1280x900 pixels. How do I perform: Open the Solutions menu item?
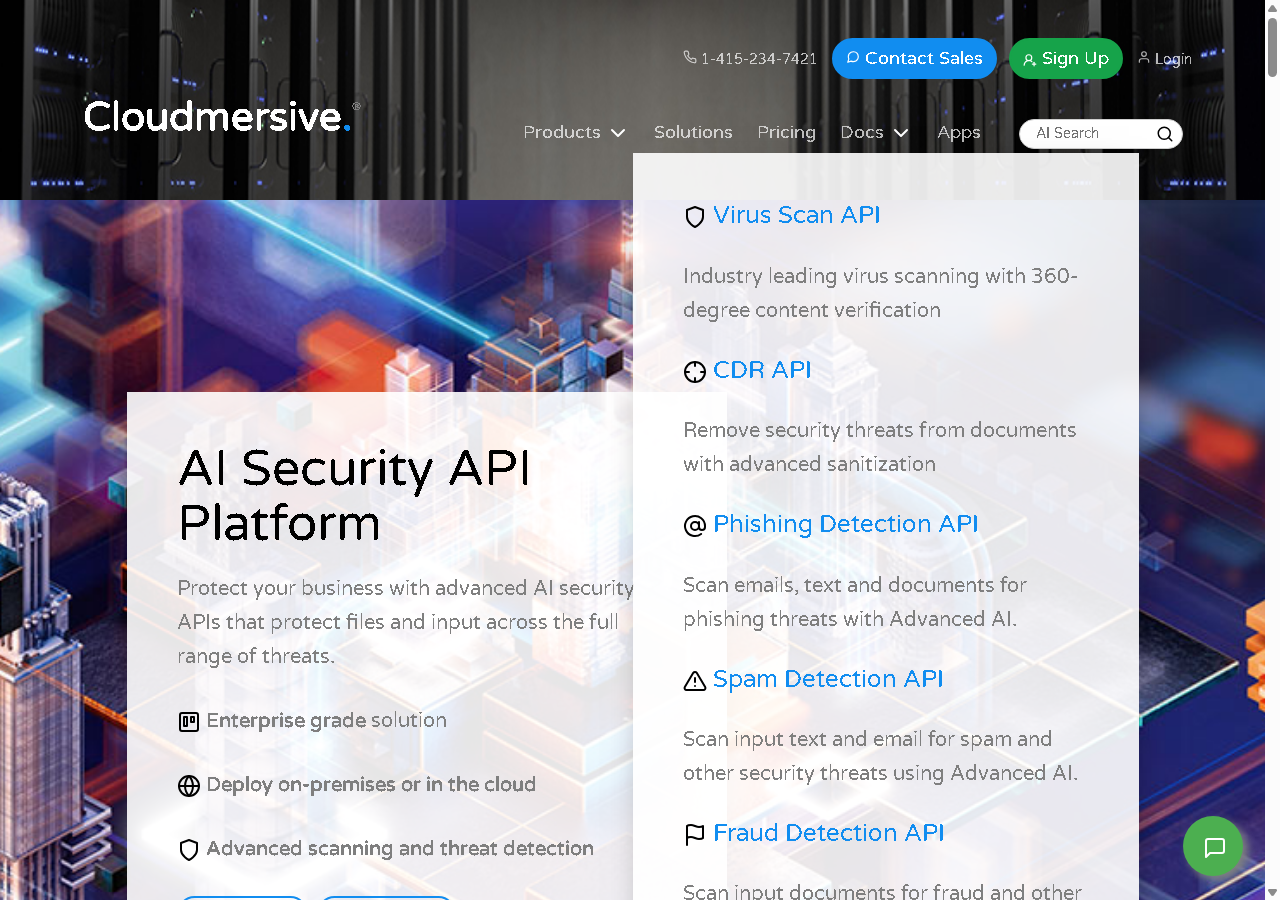click(x=693, y=132)
